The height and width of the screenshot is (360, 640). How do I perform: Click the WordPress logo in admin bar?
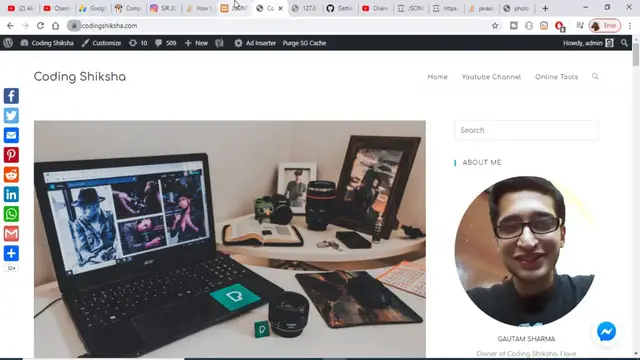click(x=8, y=43)
